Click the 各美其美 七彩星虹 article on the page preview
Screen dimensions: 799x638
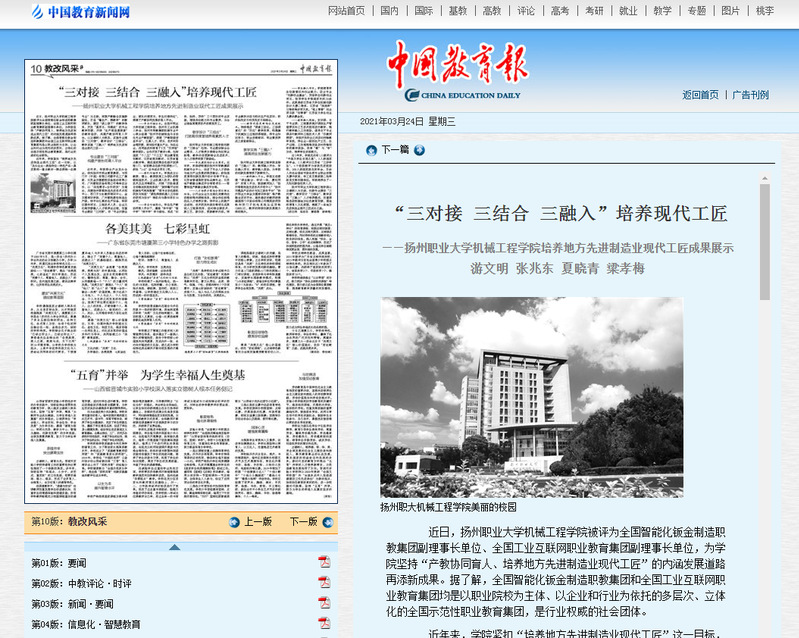tap(181, 230)
